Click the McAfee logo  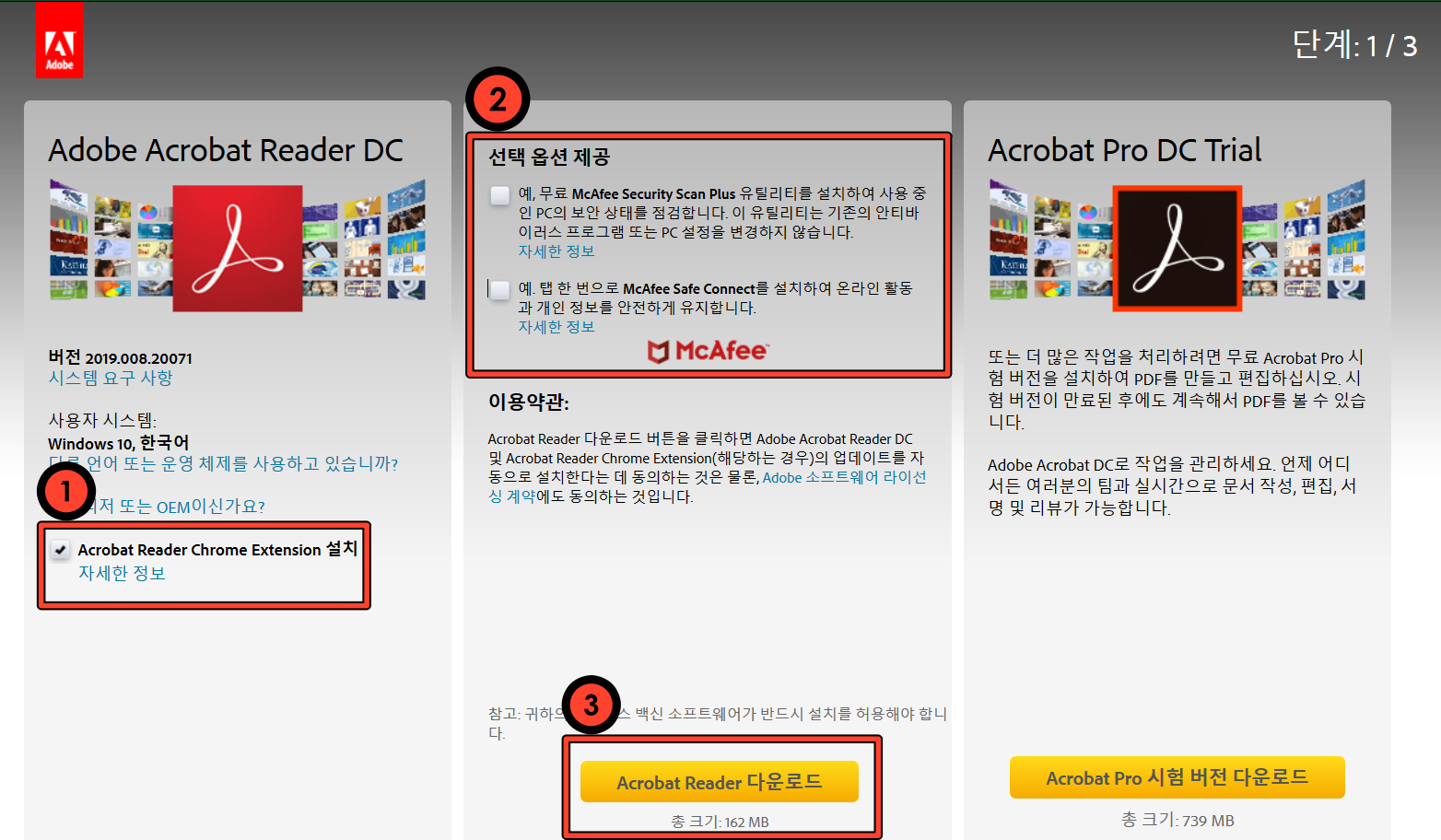(708, 351)
